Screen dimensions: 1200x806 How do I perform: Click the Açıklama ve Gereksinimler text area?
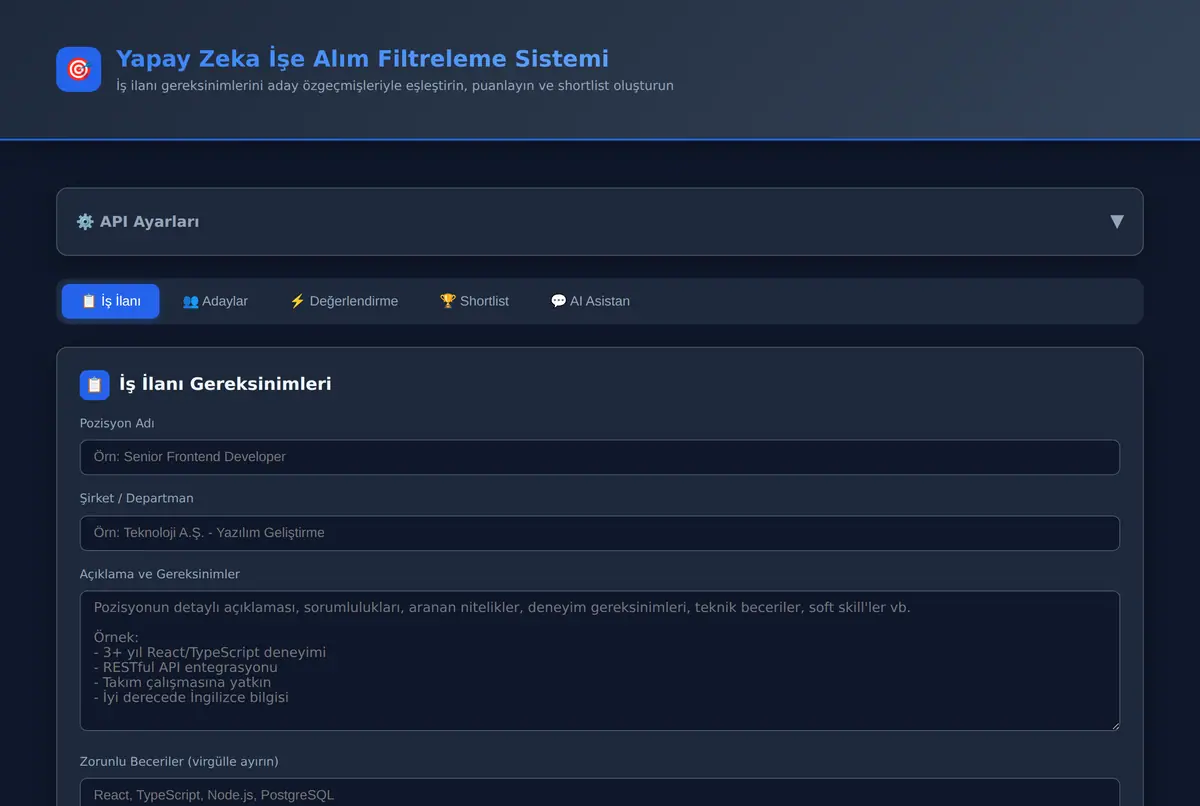click(x=600, y=660)
